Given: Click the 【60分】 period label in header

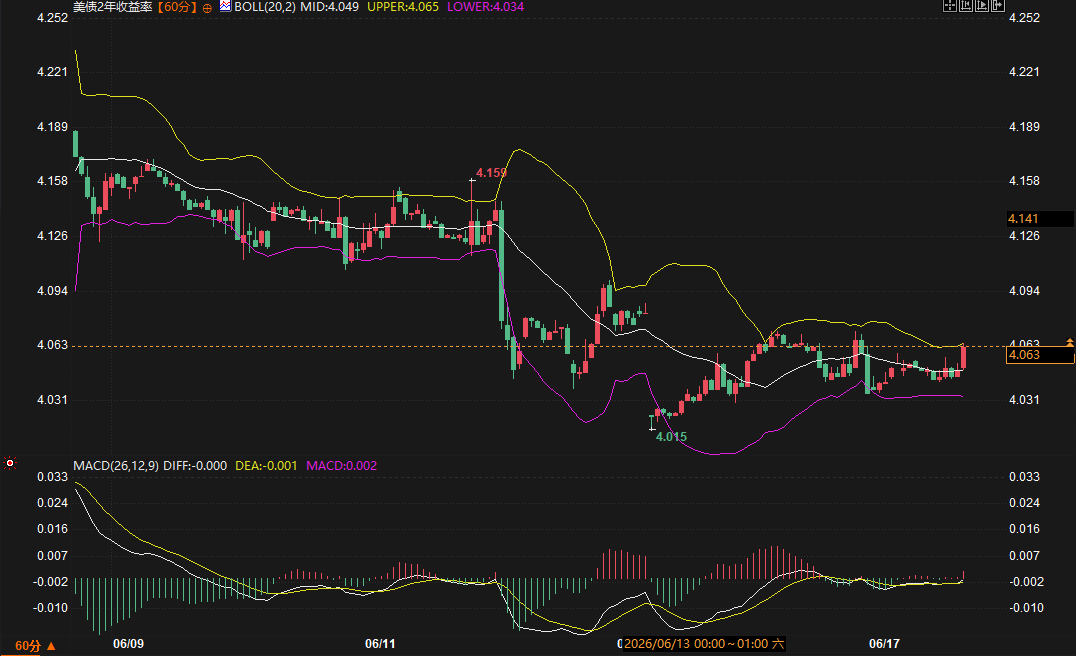Looking at the screenshot, I should 177,7.
